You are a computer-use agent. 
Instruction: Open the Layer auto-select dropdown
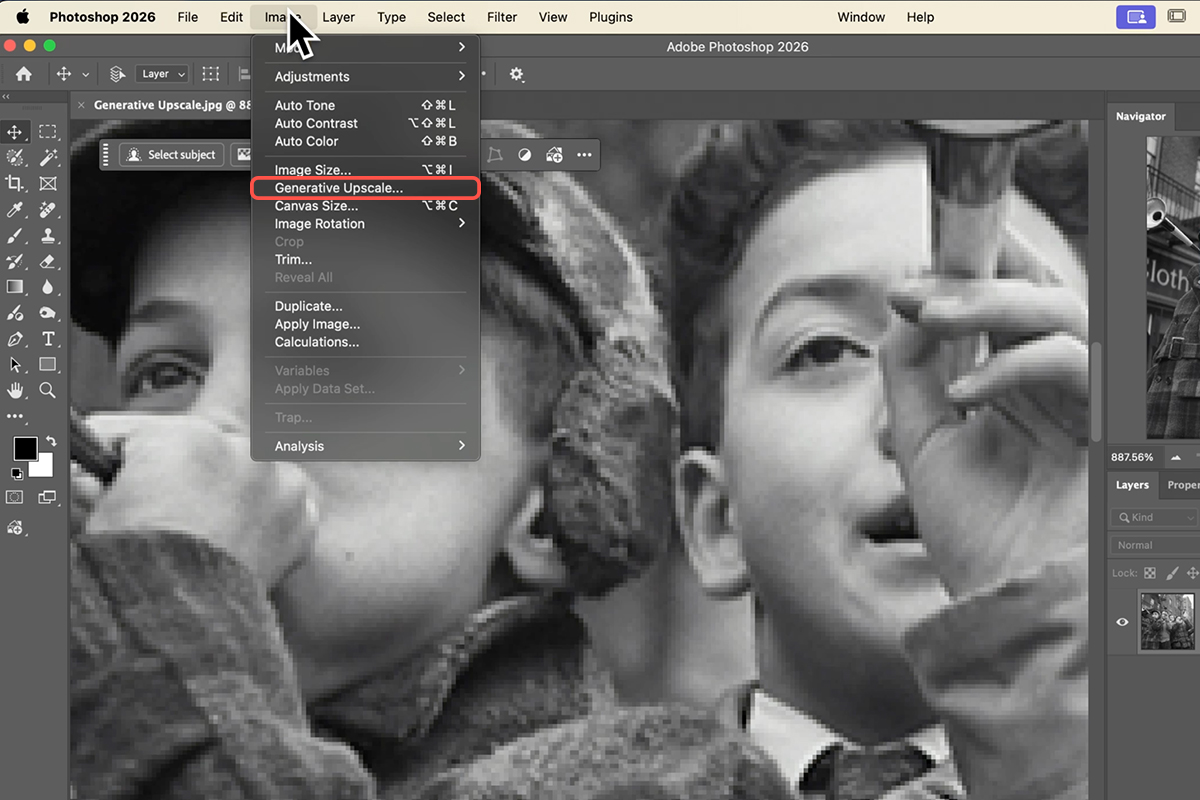pyautogui.click(x=162, y=74)
